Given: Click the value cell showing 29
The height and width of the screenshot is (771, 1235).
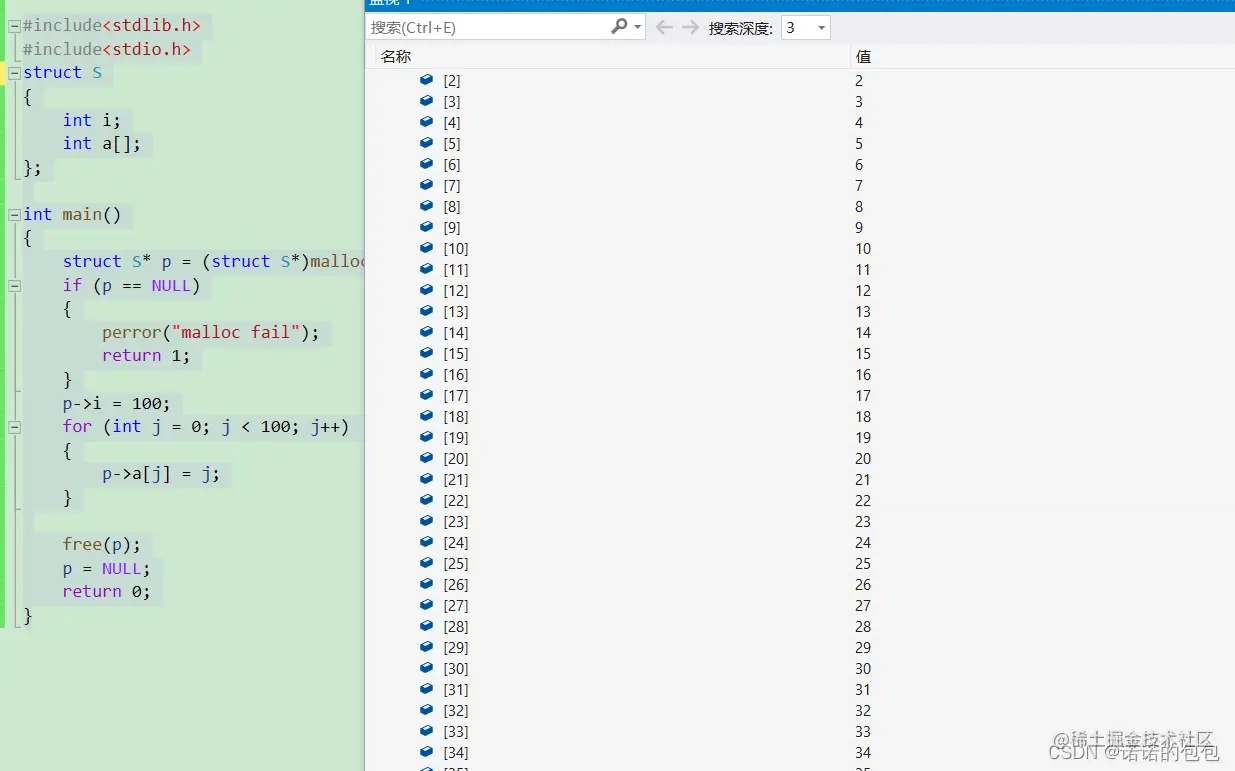Looking at the screenshot, I should pos(863,648).
